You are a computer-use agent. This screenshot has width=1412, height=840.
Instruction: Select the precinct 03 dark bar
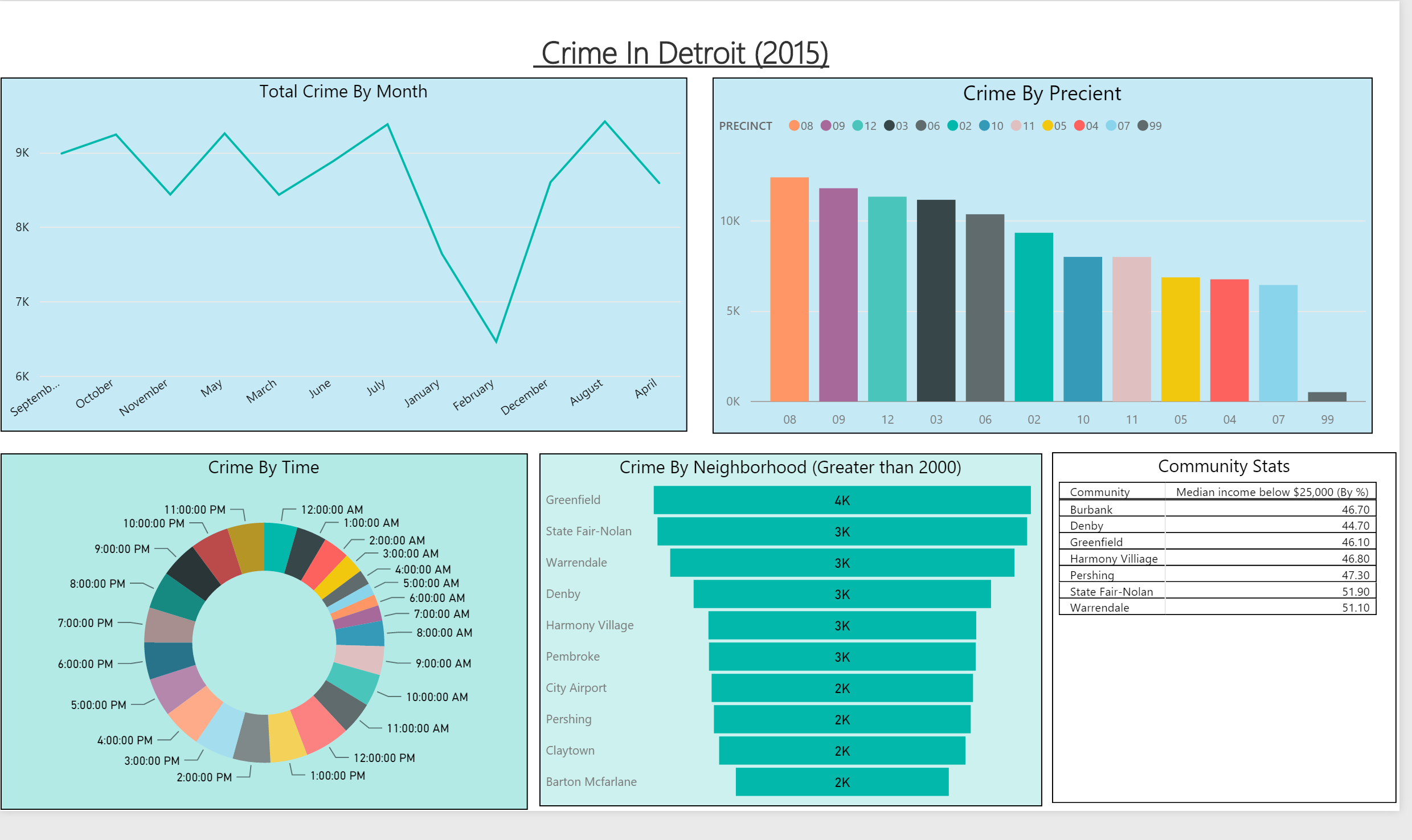tap(936, 301)
